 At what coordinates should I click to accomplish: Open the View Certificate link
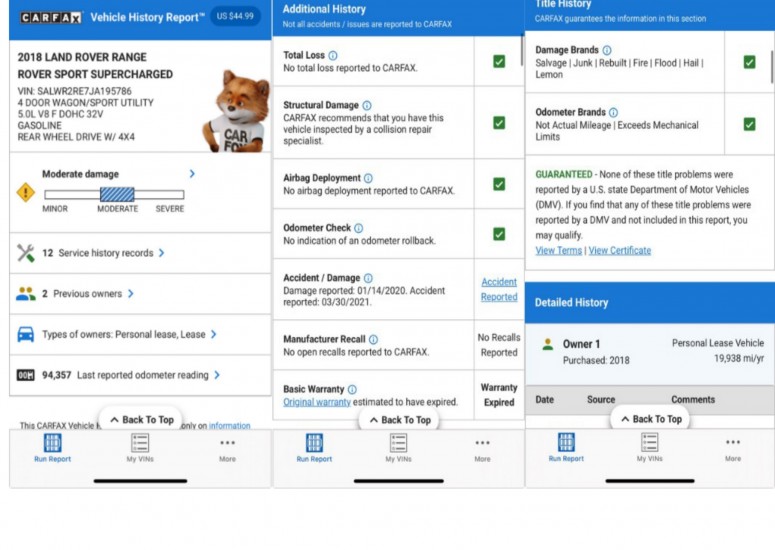620,251
